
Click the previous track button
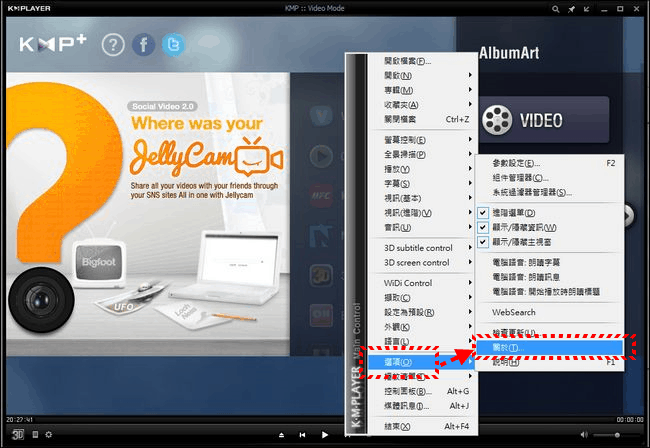[x=302, y=435]
